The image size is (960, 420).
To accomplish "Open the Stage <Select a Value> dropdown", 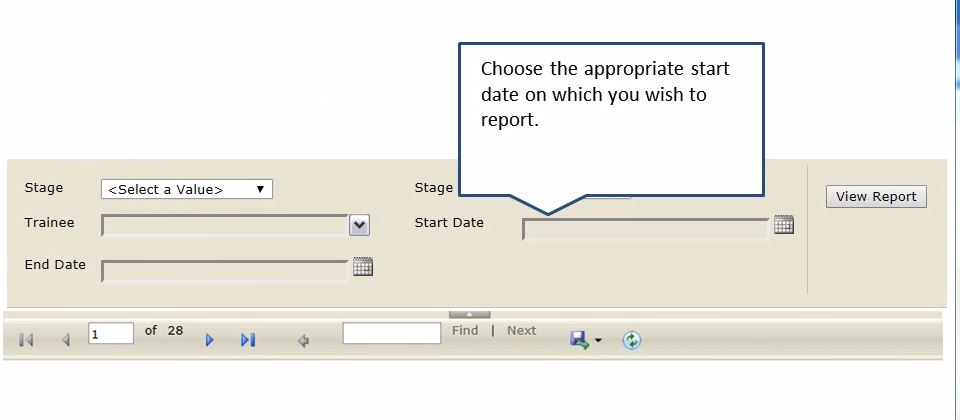I will [187, 189].
